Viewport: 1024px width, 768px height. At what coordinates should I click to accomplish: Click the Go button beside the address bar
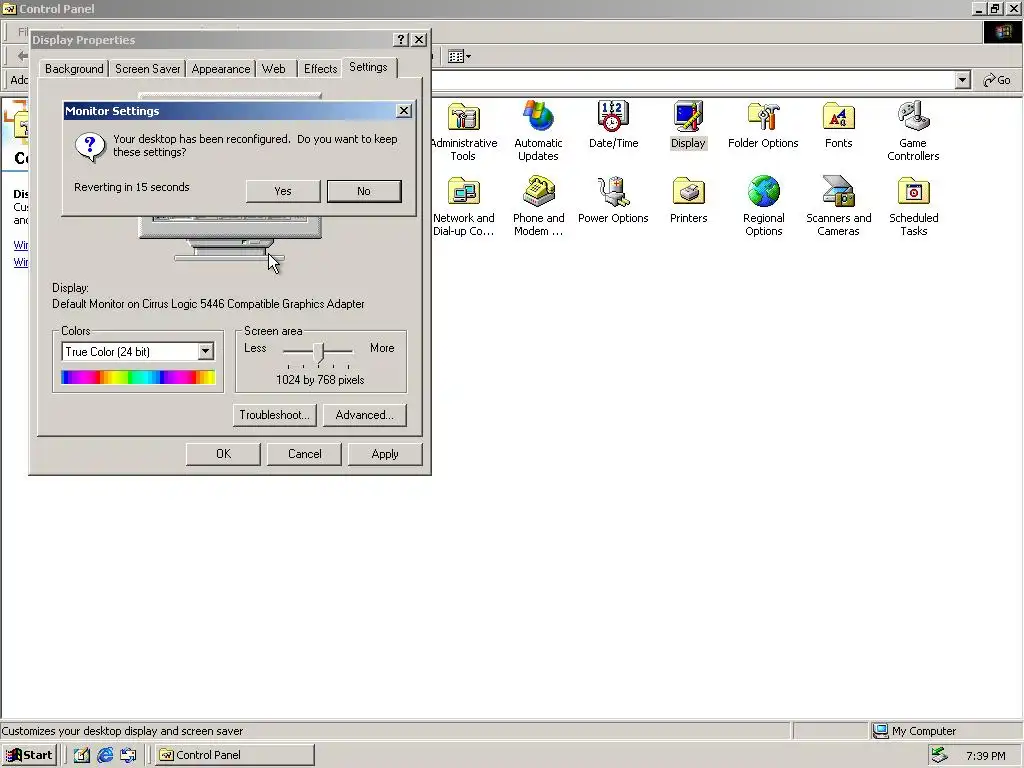pyautogui.click(x=997, y=80)
